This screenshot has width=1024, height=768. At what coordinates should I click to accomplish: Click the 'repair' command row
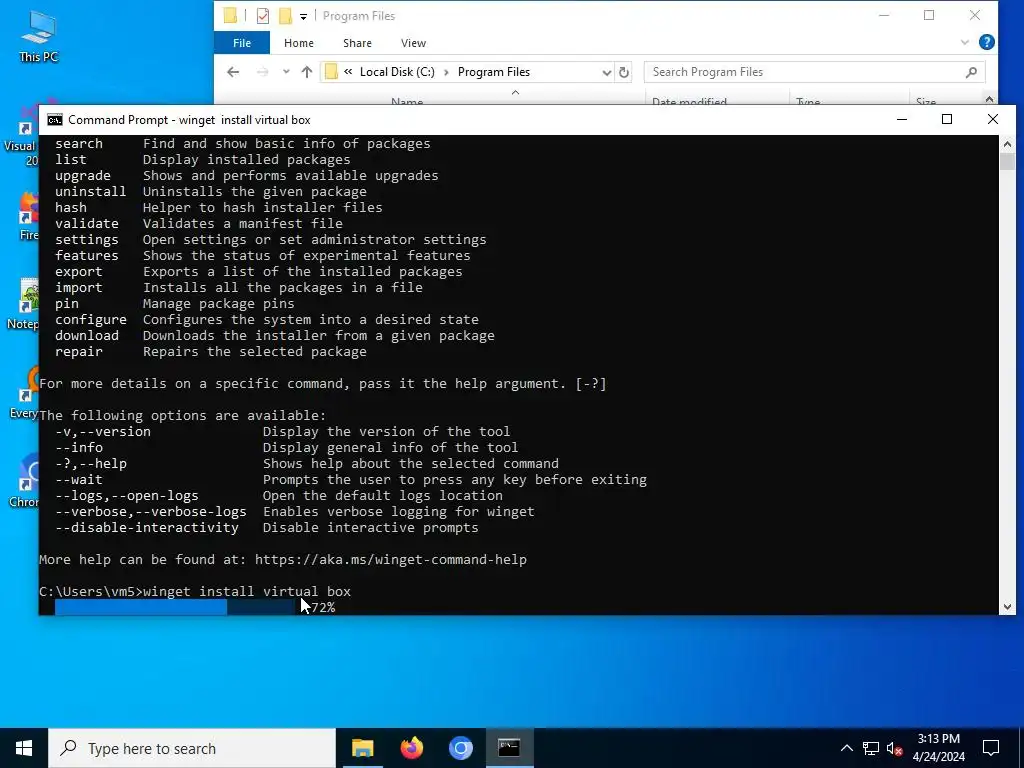pos(211,352)
